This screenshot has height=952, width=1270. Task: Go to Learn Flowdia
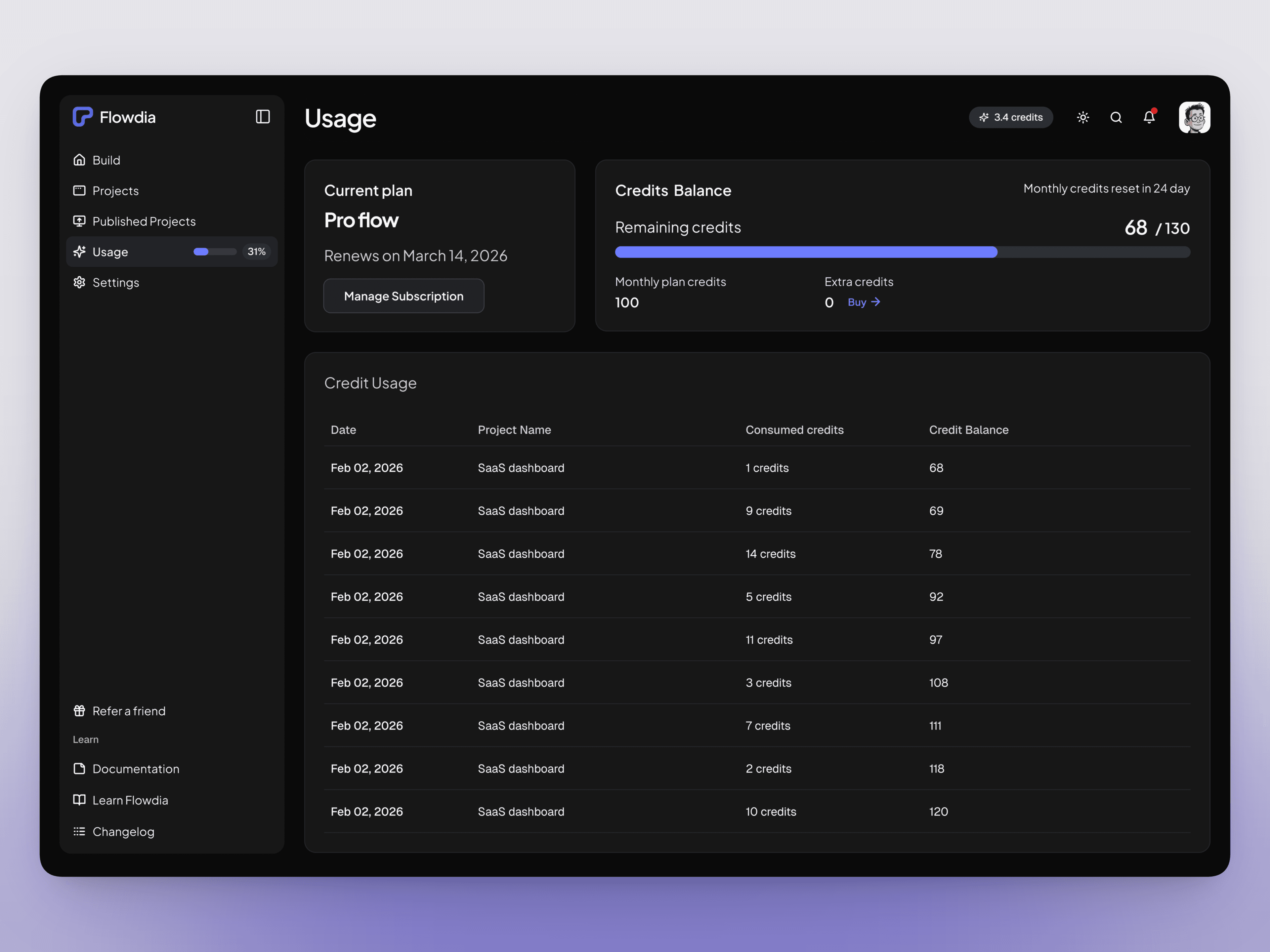[x=130, y=801]
